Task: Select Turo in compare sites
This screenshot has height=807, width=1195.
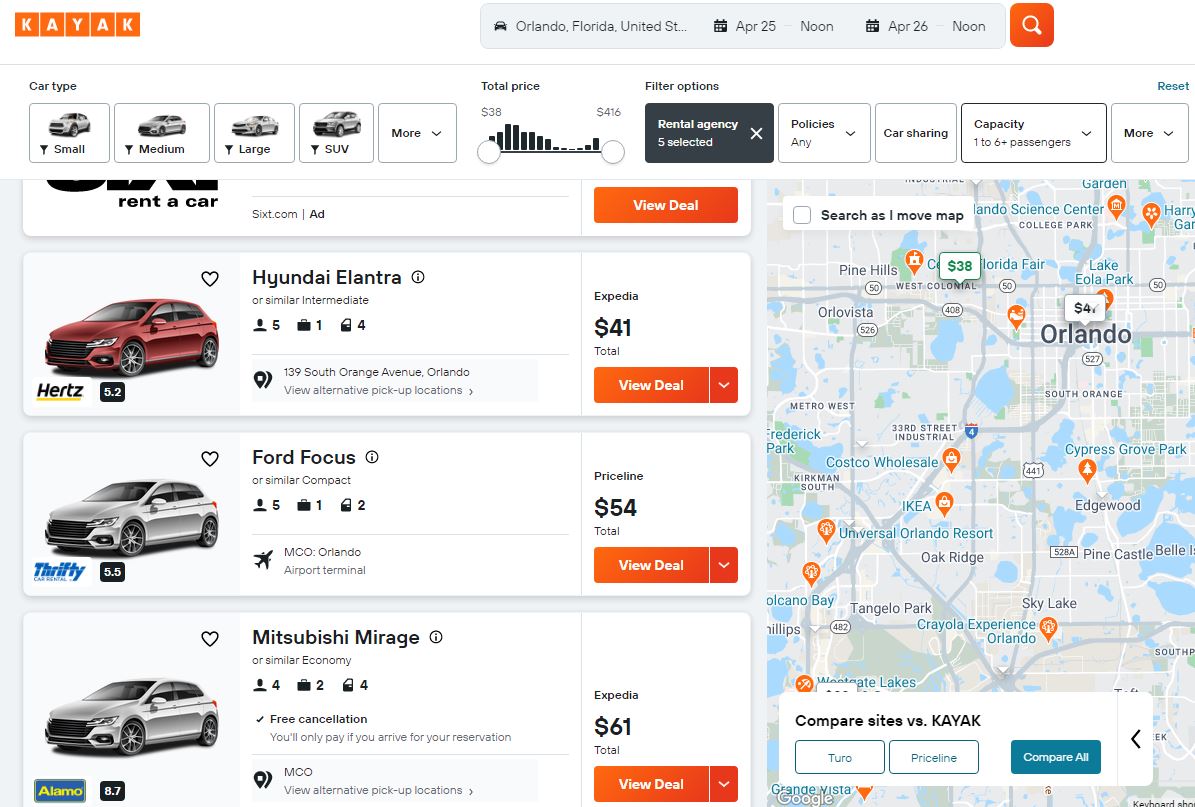Action: pos(840,757)
